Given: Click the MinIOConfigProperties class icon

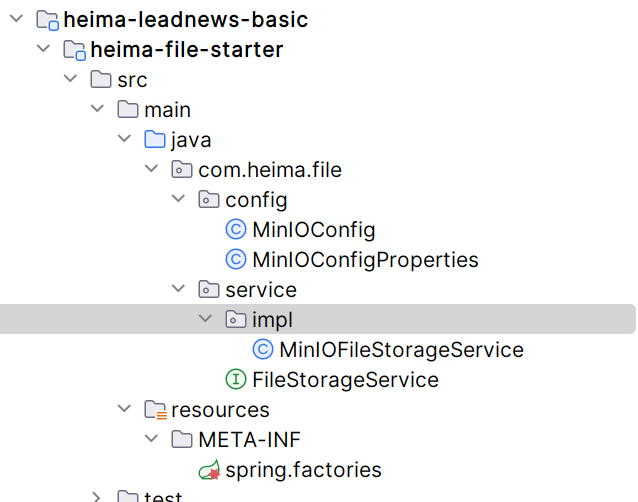Looking at the screenshot, I should click(236, 260).
